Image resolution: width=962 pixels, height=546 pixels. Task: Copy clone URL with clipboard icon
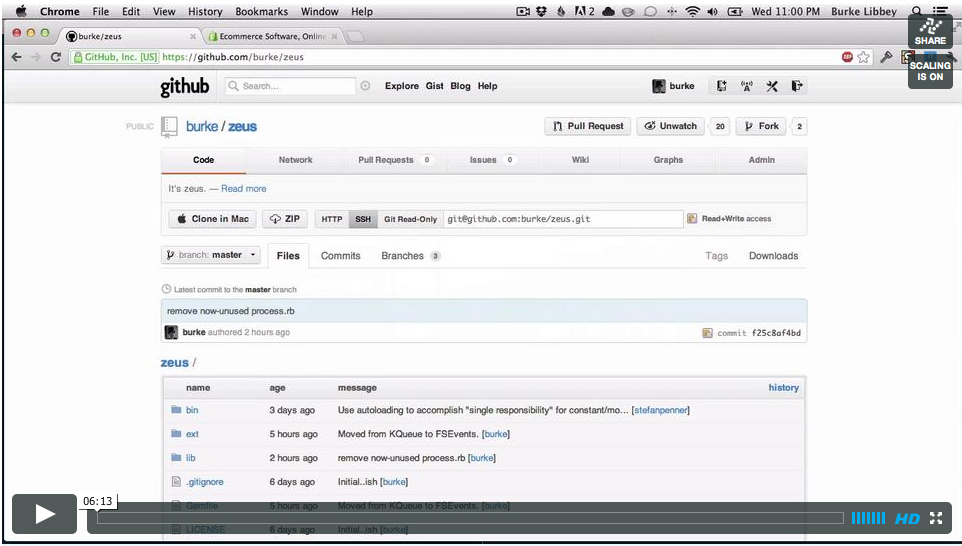692,218
